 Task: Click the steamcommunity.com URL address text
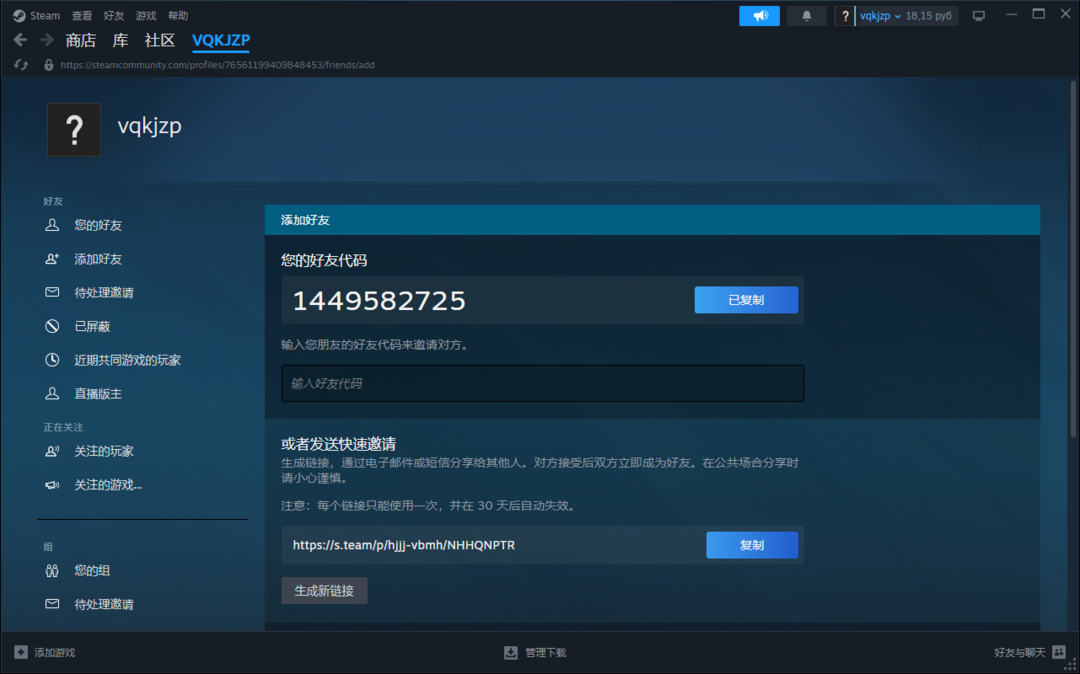pyautogui.click(x=218, y=65)
